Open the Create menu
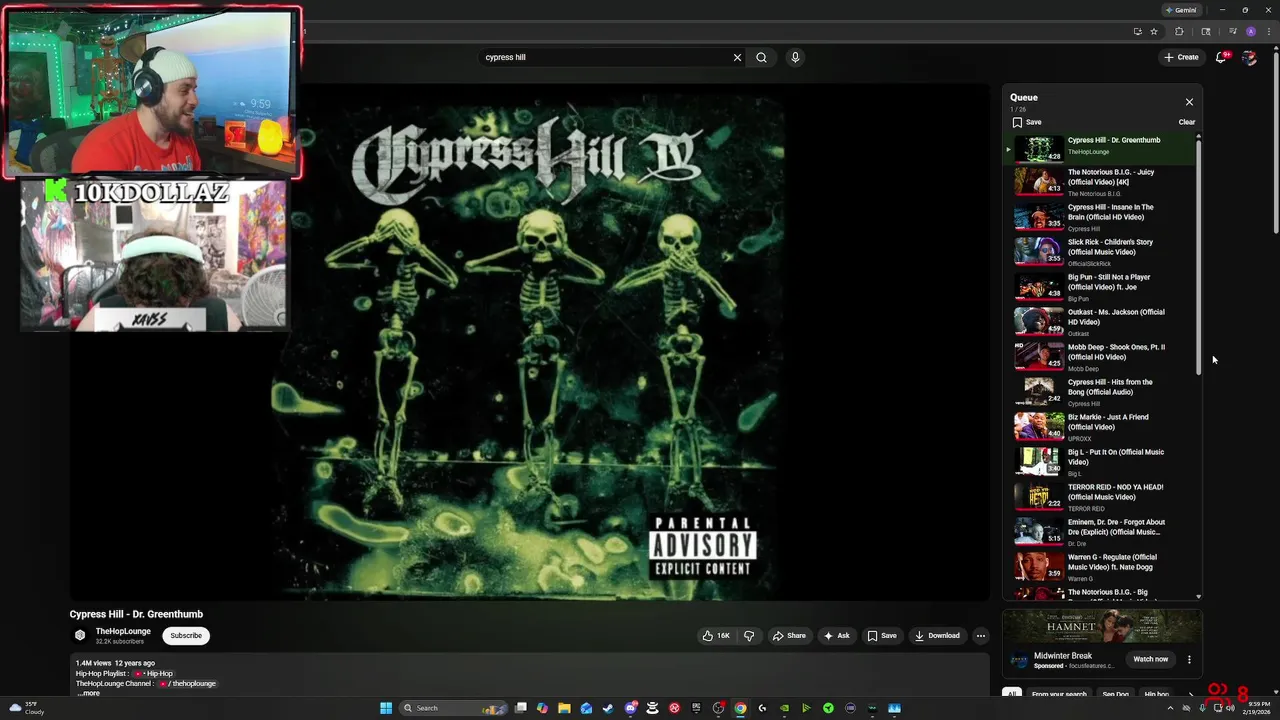This screenshot has height=720, width=1280. pyautogui.click(x=1181, y=57)
